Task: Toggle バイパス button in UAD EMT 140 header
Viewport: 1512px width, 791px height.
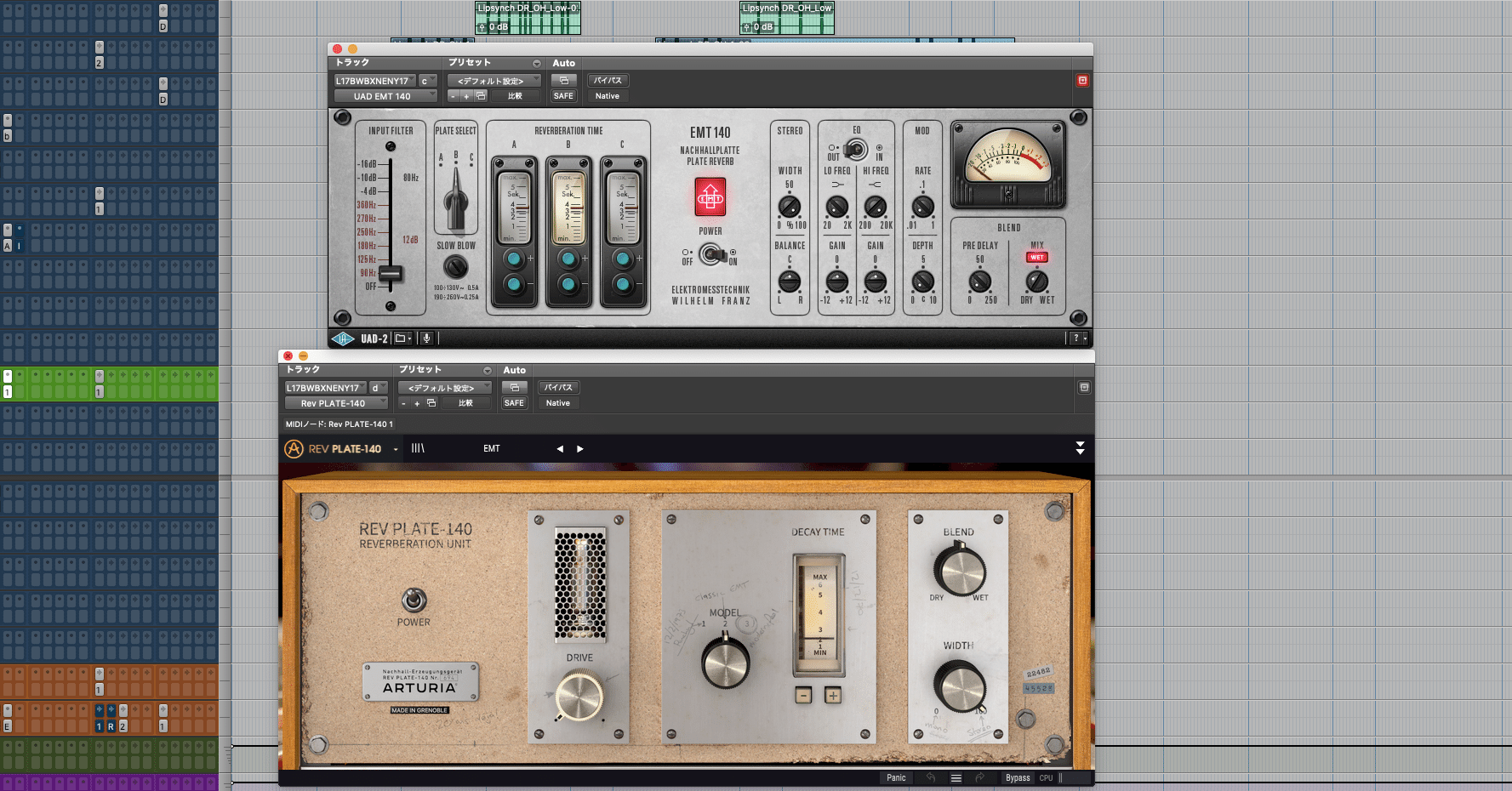Action: point(608,81)
